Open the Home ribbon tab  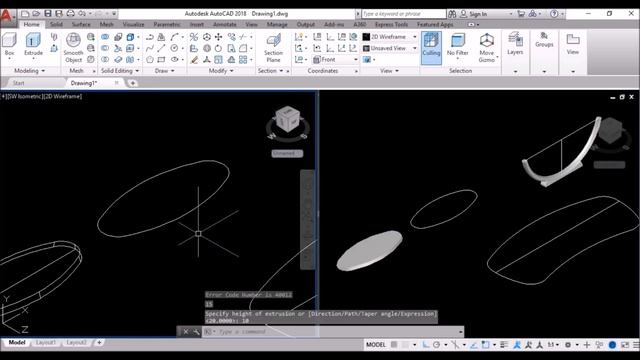click(x=31, y=24)
